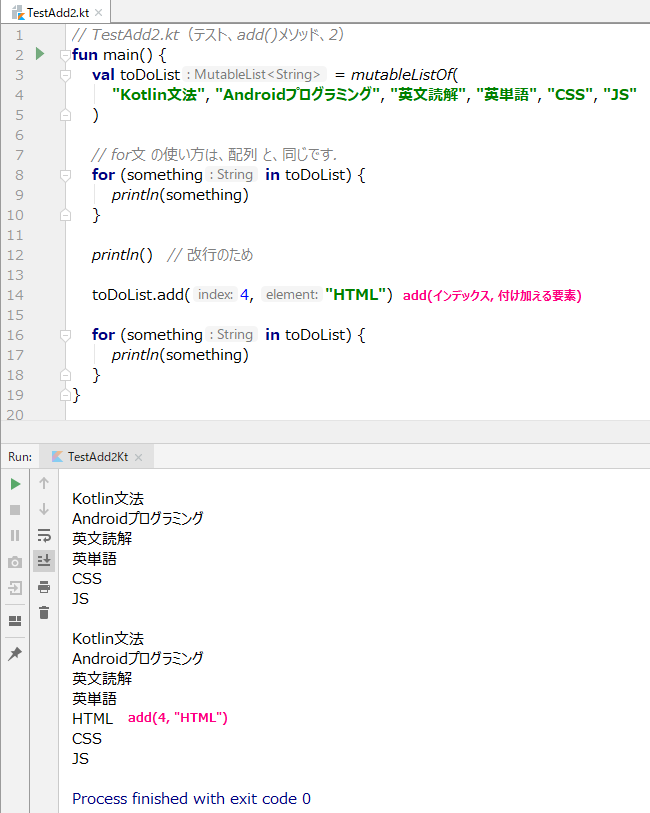Click the HTML line in console output

(x=92, y=719)
